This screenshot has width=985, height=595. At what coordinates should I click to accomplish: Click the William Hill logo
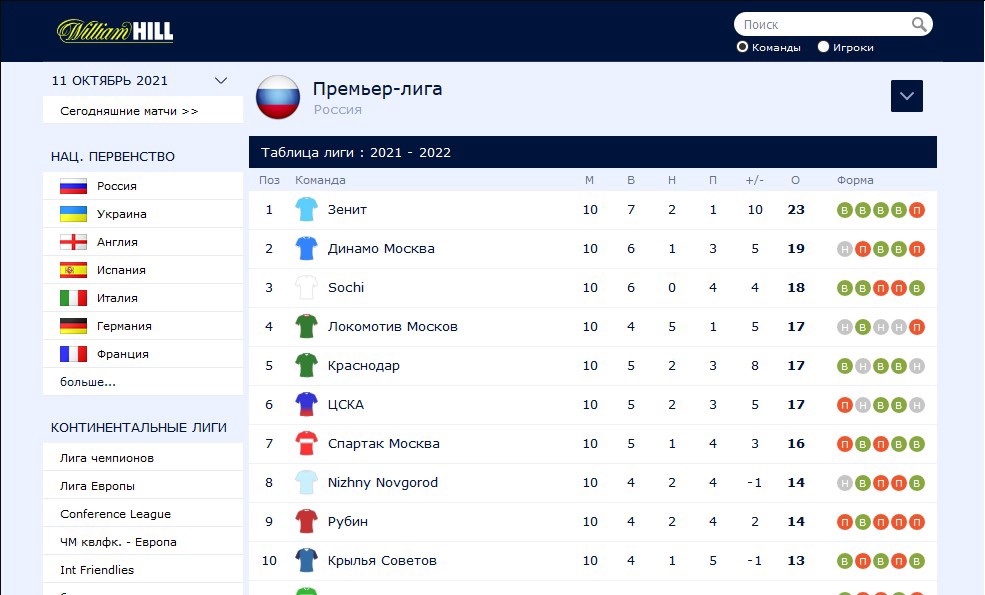click(x=115, y=31)
